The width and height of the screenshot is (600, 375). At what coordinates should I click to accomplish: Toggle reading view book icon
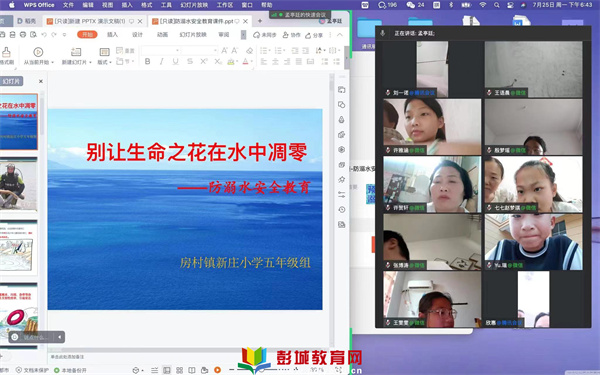click(x=192, y=370)
